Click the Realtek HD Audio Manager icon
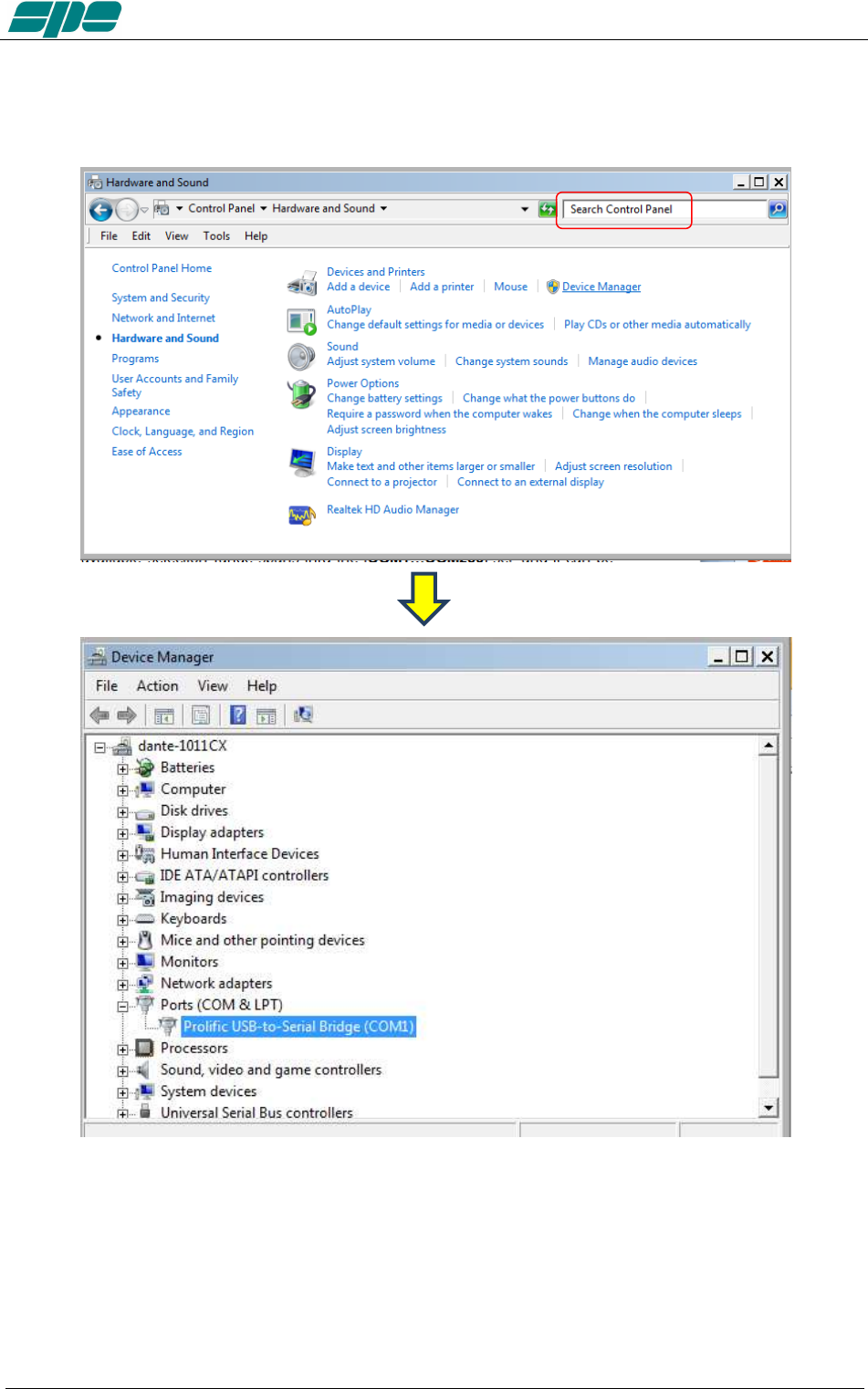Image resolution: width=868 pixels, height=1389 pixels. tap(301, 516)
